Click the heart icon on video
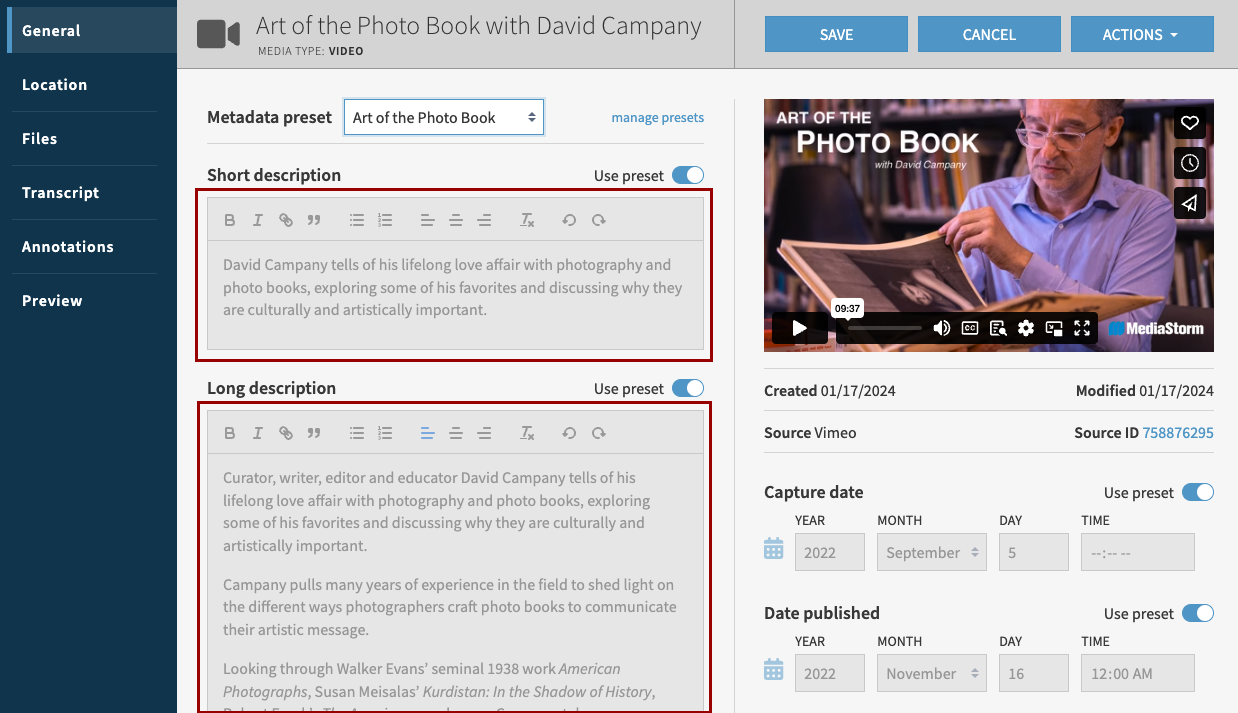Viewport: 1238px width, 713px height. point(1189,123)
